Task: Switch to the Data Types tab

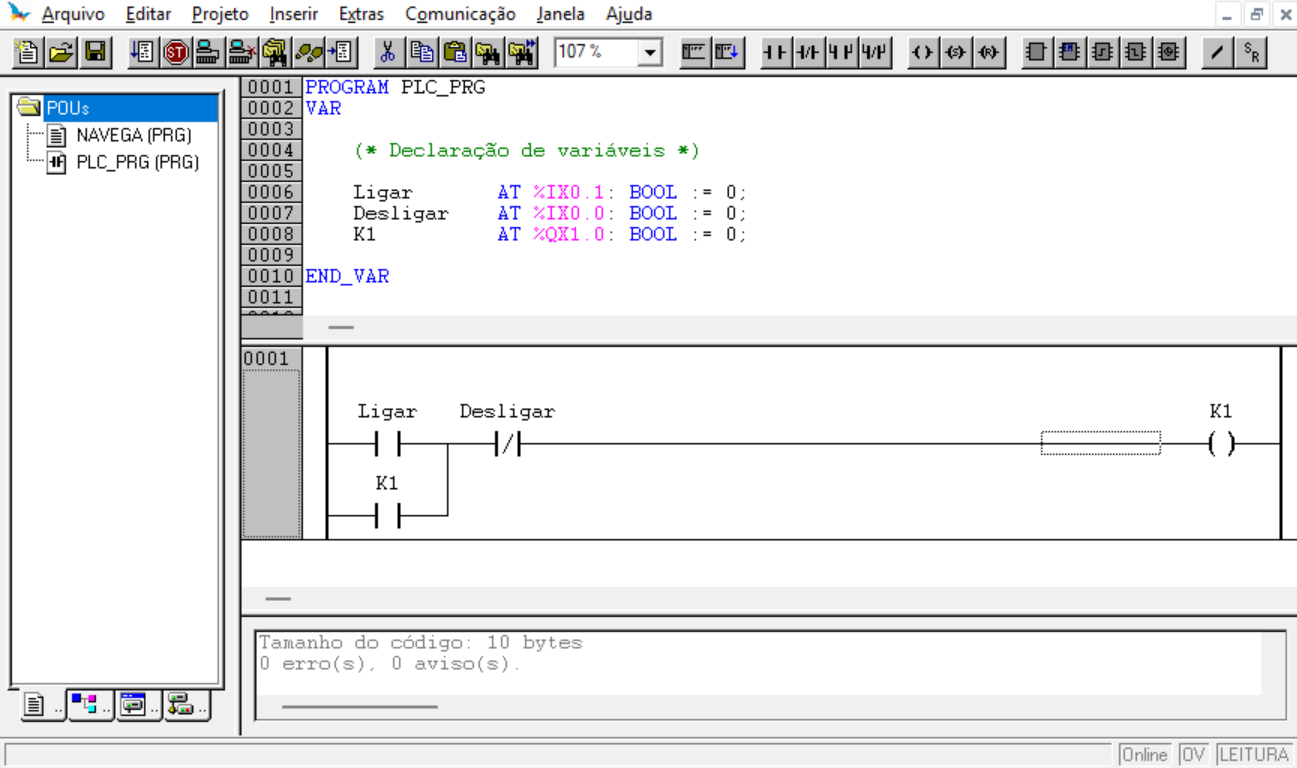Action: pyautogui.click(x=90, y=705)
